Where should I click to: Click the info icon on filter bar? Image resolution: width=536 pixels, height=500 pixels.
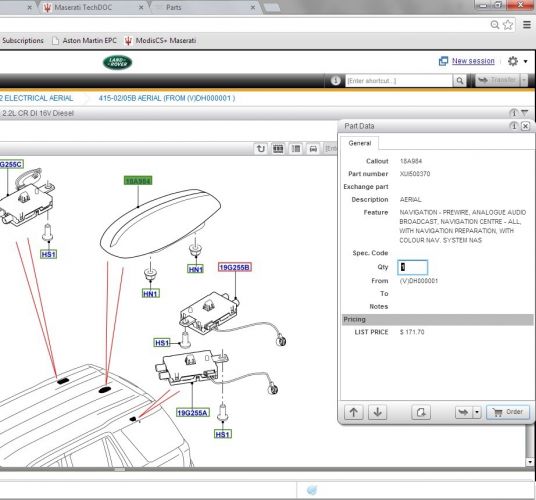[x=513, y=113]
